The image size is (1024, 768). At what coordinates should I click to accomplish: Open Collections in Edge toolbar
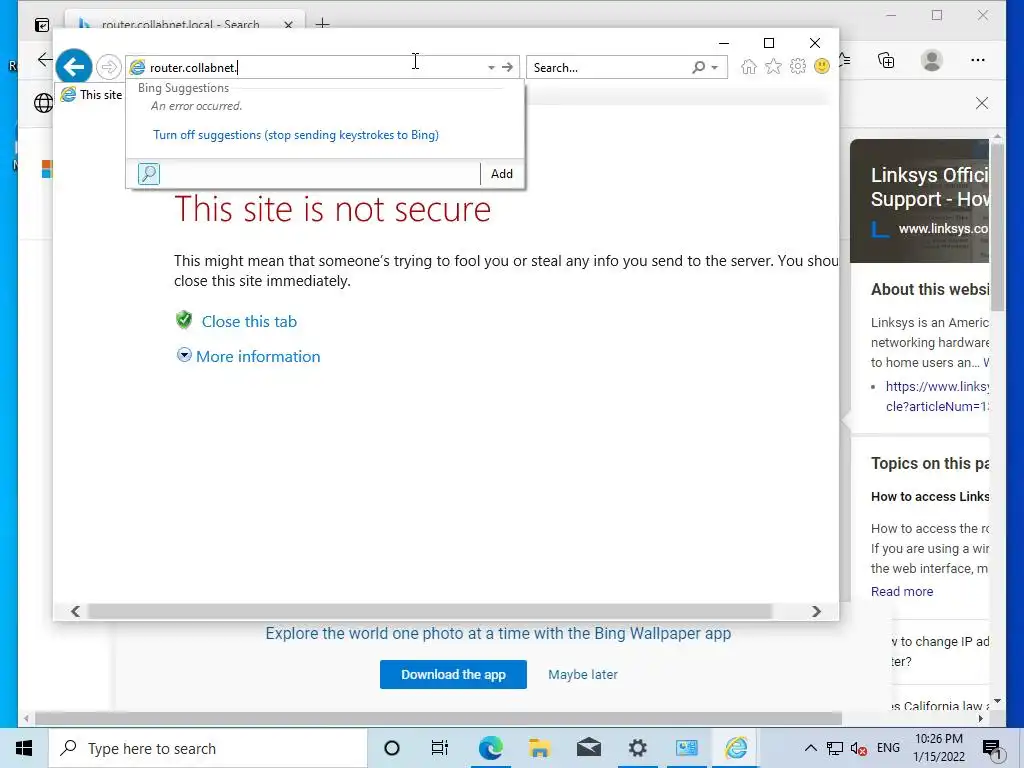[886, 60]
